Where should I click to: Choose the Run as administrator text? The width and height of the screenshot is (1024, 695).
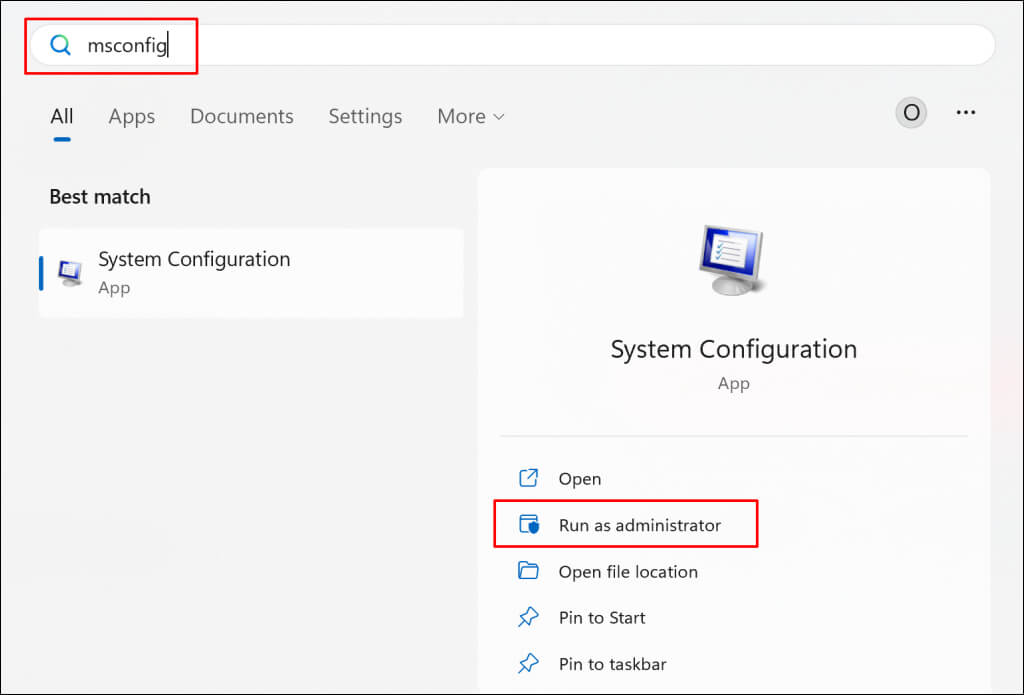click(639, 525)
